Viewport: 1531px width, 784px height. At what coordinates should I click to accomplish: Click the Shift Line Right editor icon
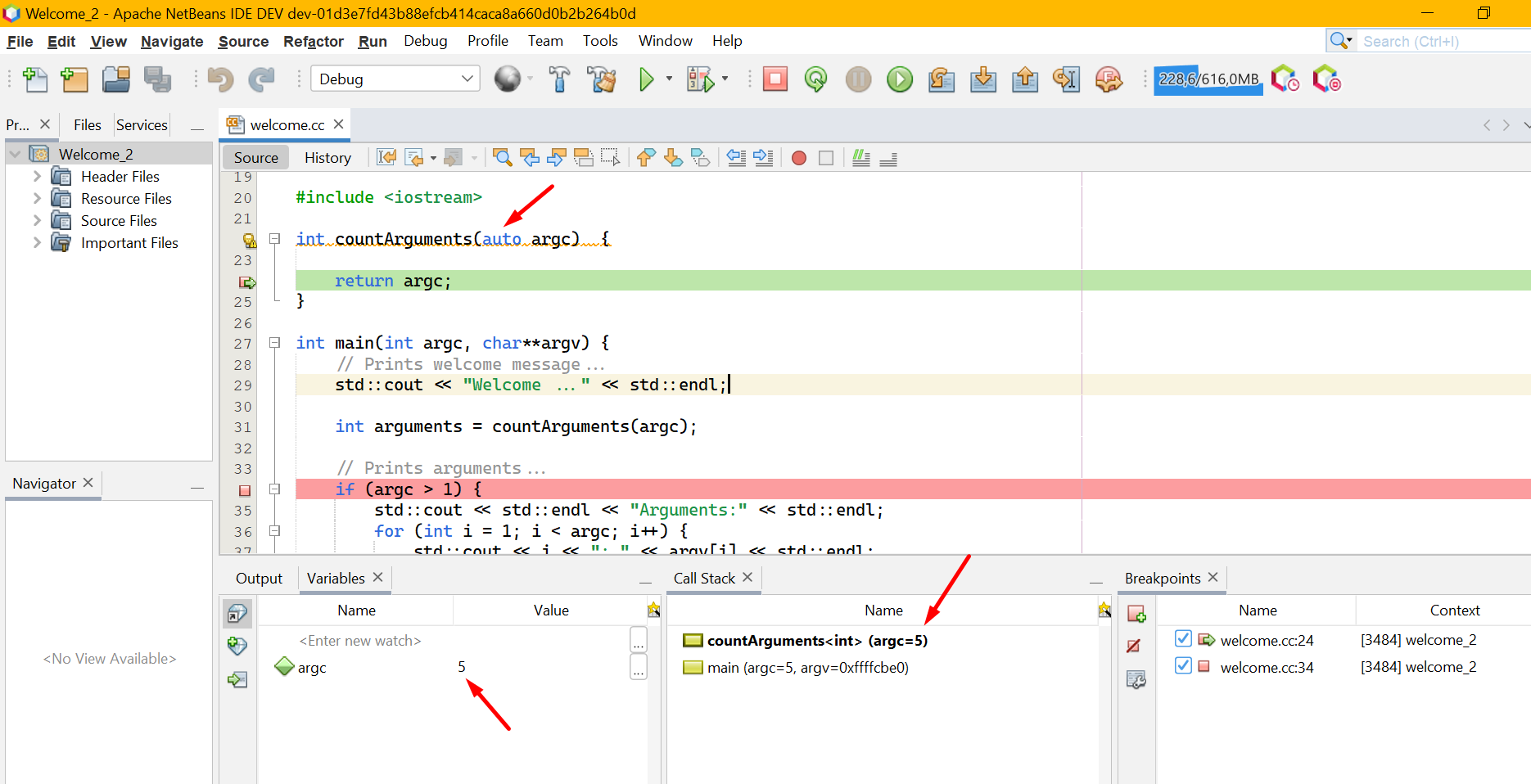click(763, 158)
